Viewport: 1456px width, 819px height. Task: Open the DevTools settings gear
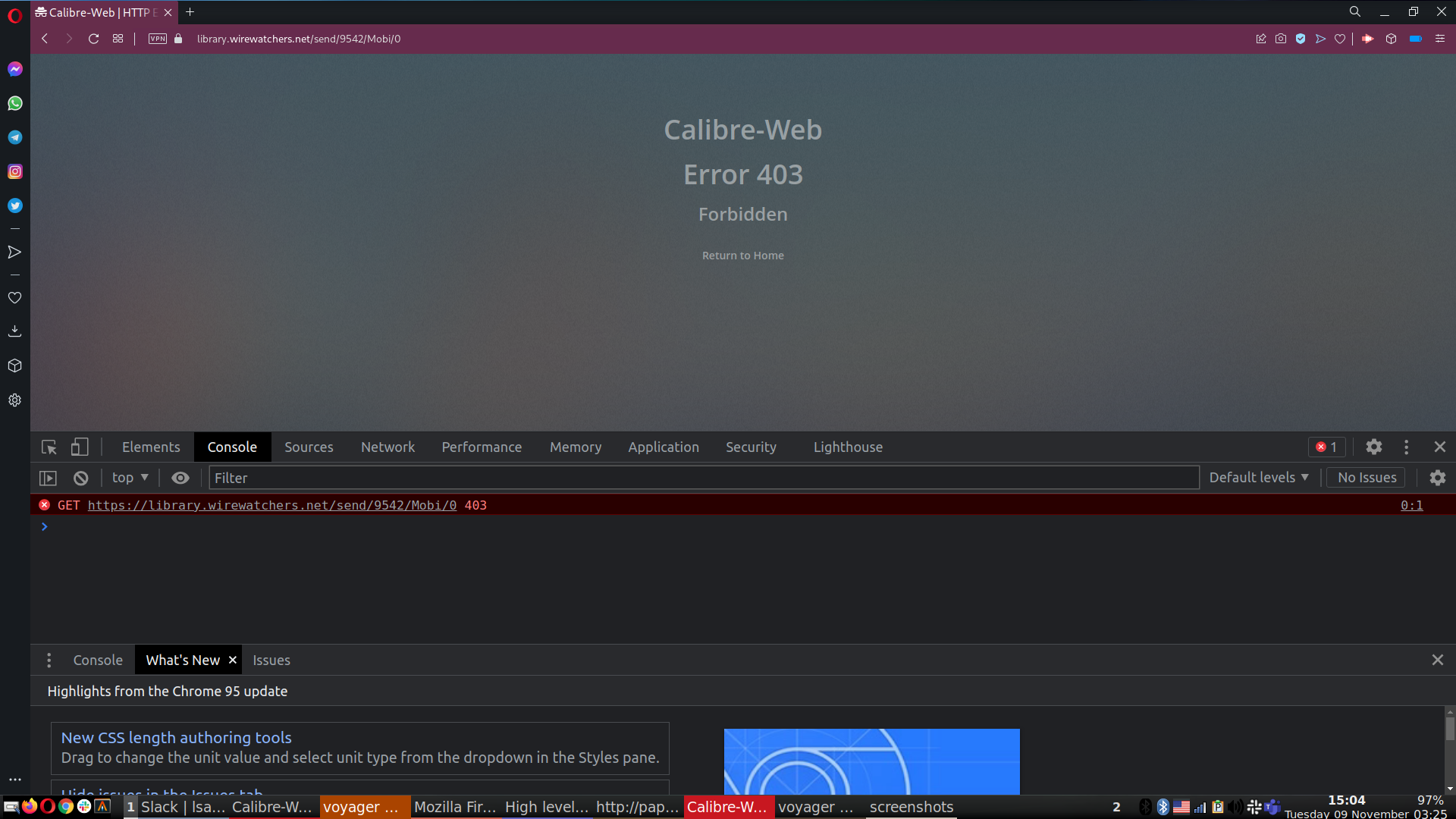[x=1374, y=447]
